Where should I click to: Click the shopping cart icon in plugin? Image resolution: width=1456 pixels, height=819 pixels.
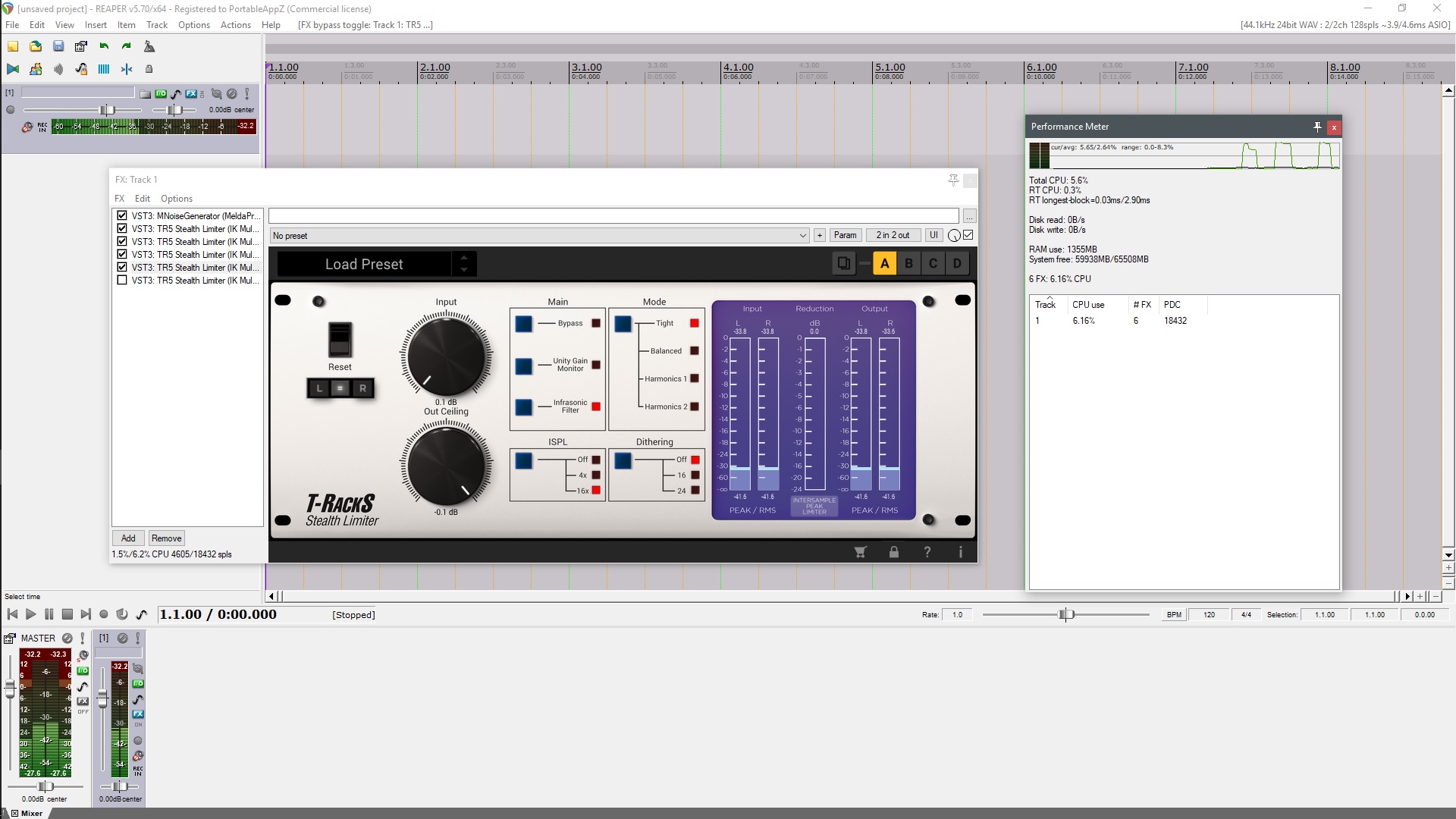(860, 552)
